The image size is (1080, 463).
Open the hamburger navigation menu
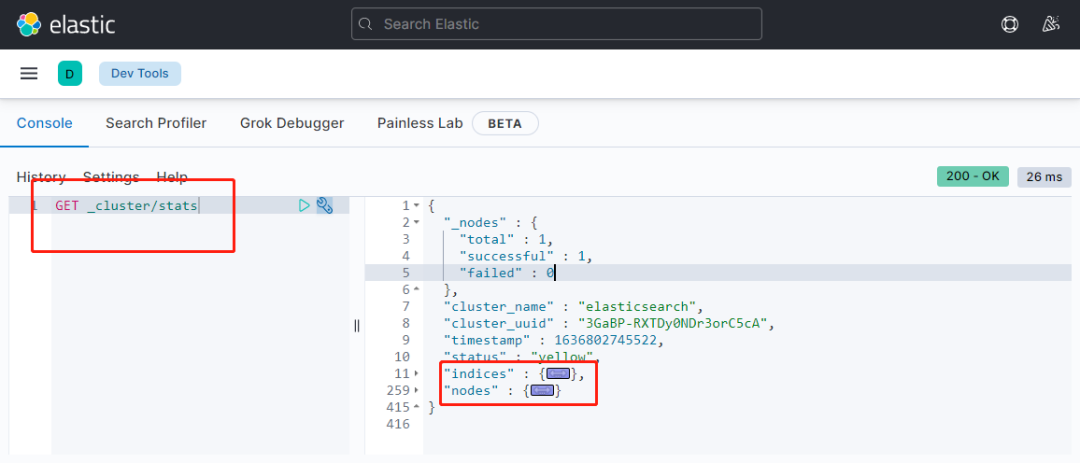[29, 74]
